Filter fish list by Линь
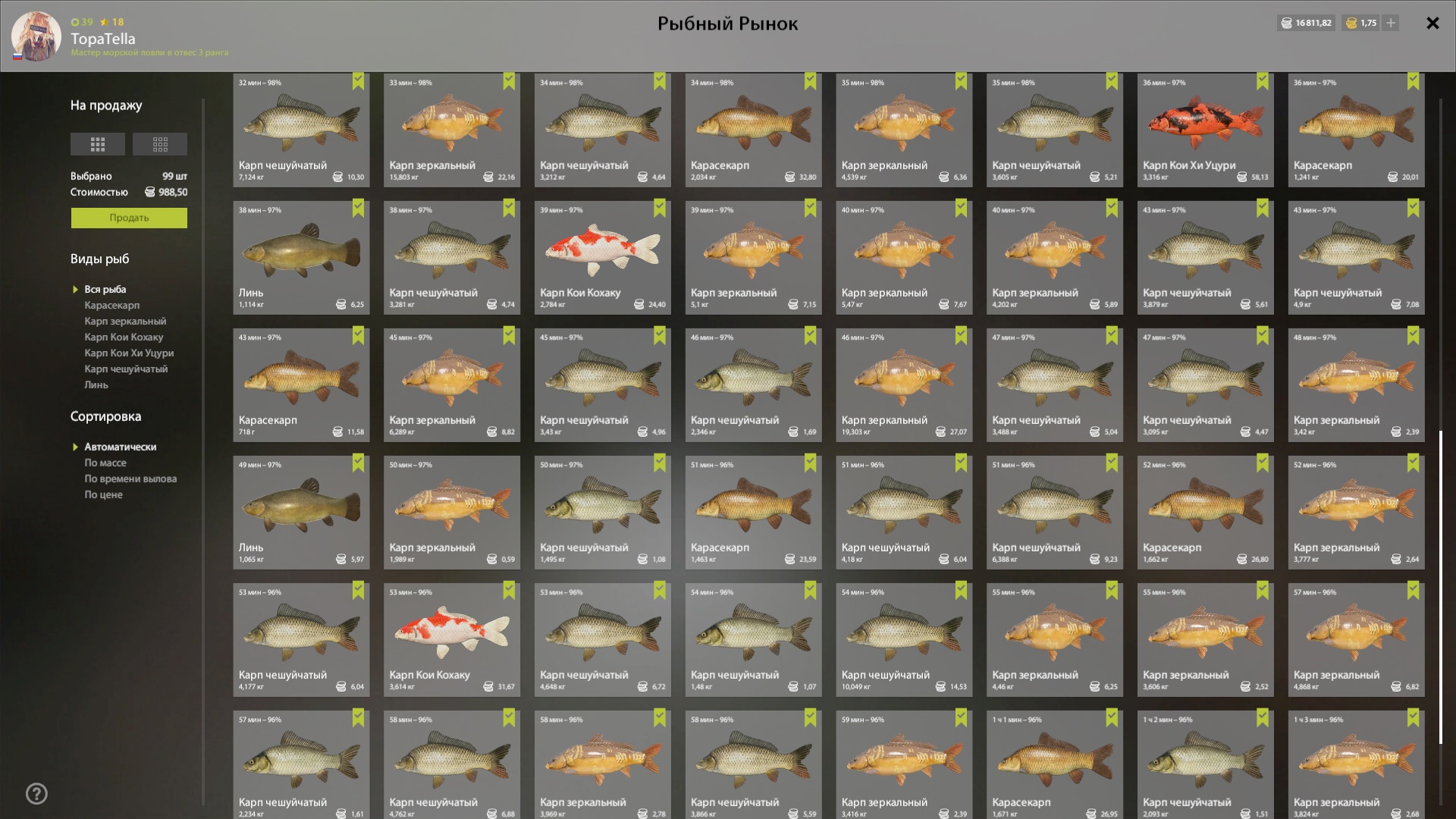The height and width of the screenshot is (819, 1456). click(x=96, y=385)
